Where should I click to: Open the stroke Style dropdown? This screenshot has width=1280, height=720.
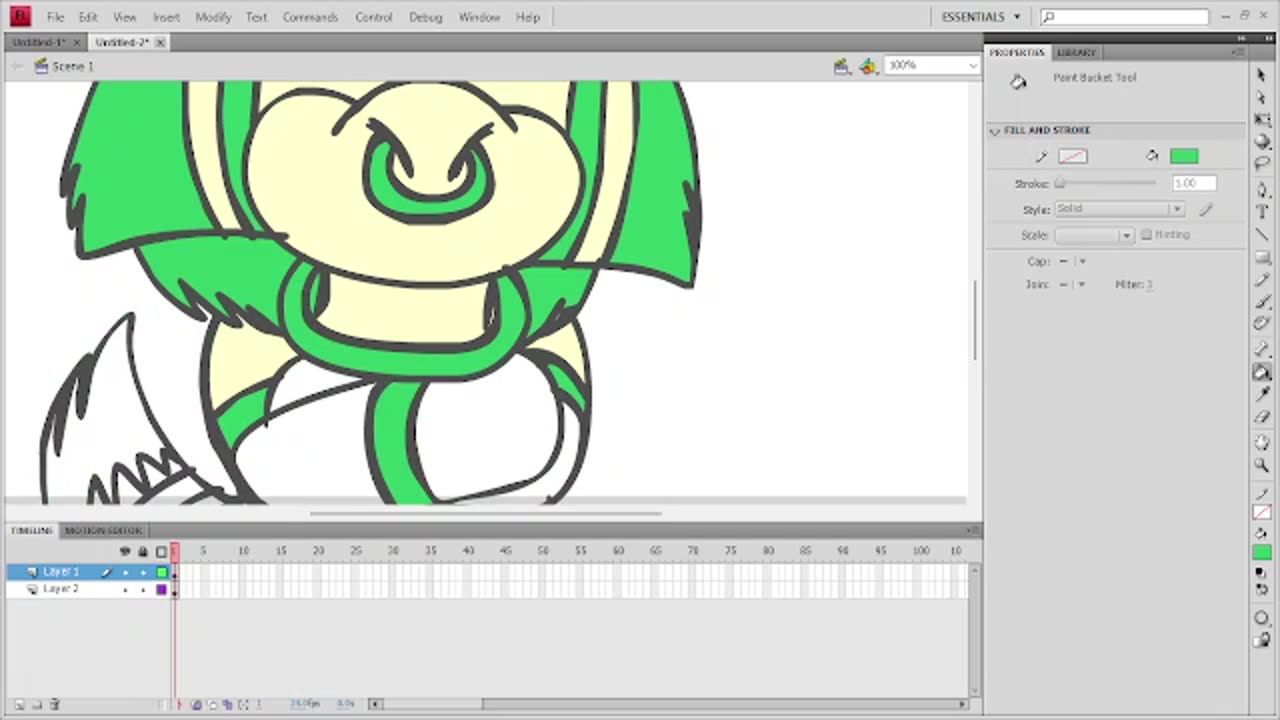(x=1119, y=209)
